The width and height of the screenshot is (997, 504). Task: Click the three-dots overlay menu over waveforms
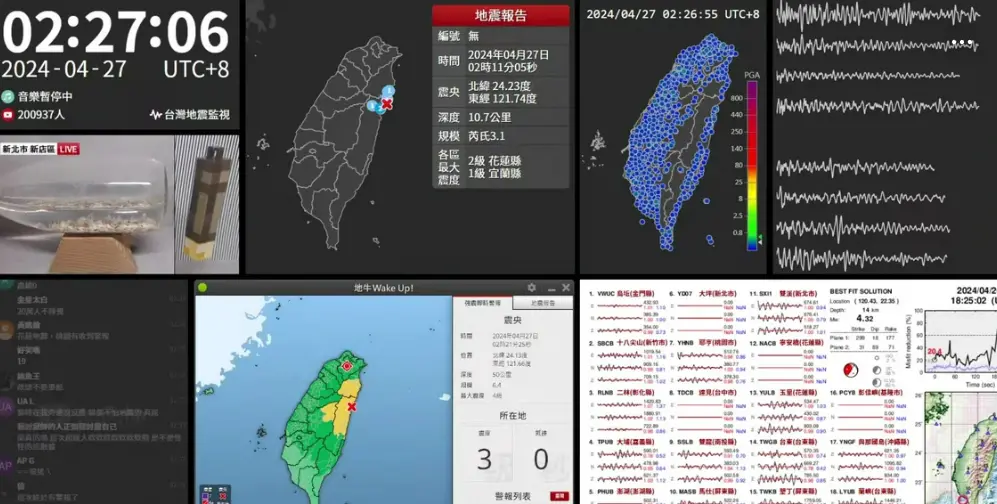(x=962, y=43)
